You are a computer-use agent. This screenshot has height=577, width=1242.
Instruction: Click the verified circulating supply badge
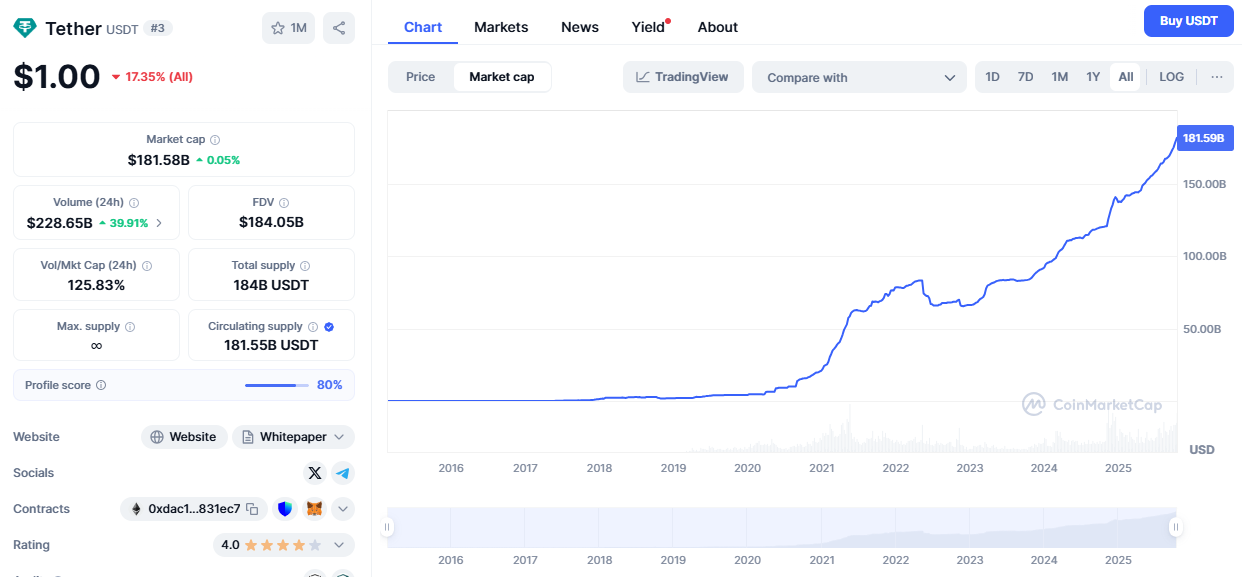pyautogui.click(x=329, y=327)
